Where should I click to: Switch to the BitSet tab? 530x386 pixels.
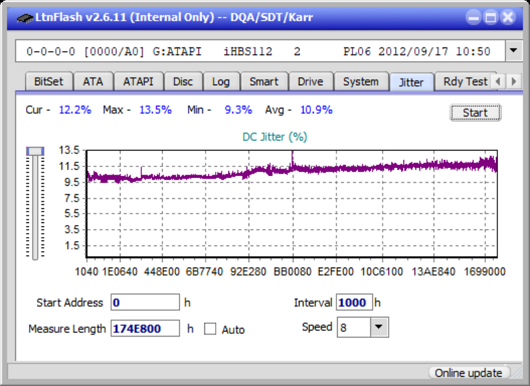(x=49, y=82)
